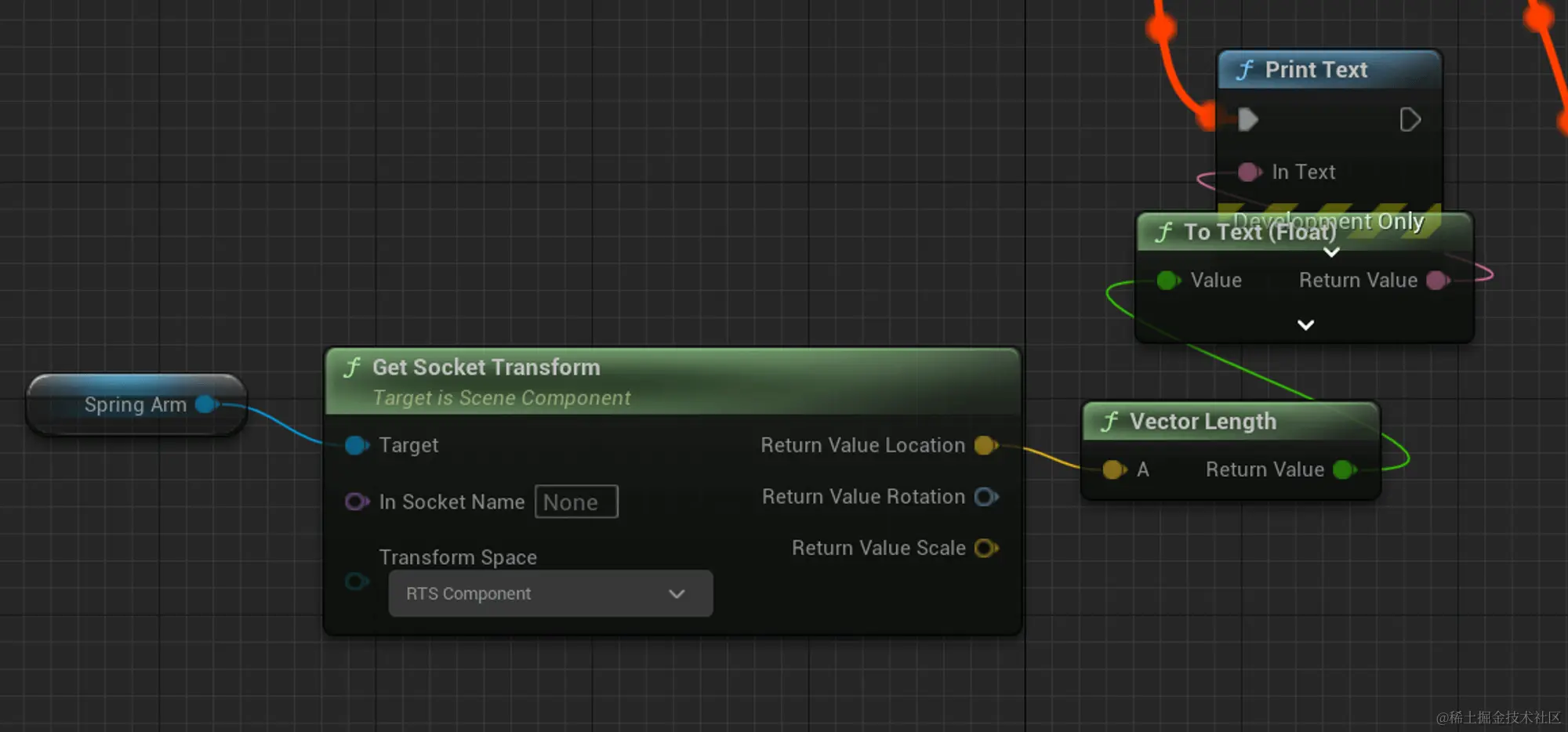This screenshot has width=1568, height=732.
Task: Click the function icon on To Text (Float)
Action: point(1163,232)
